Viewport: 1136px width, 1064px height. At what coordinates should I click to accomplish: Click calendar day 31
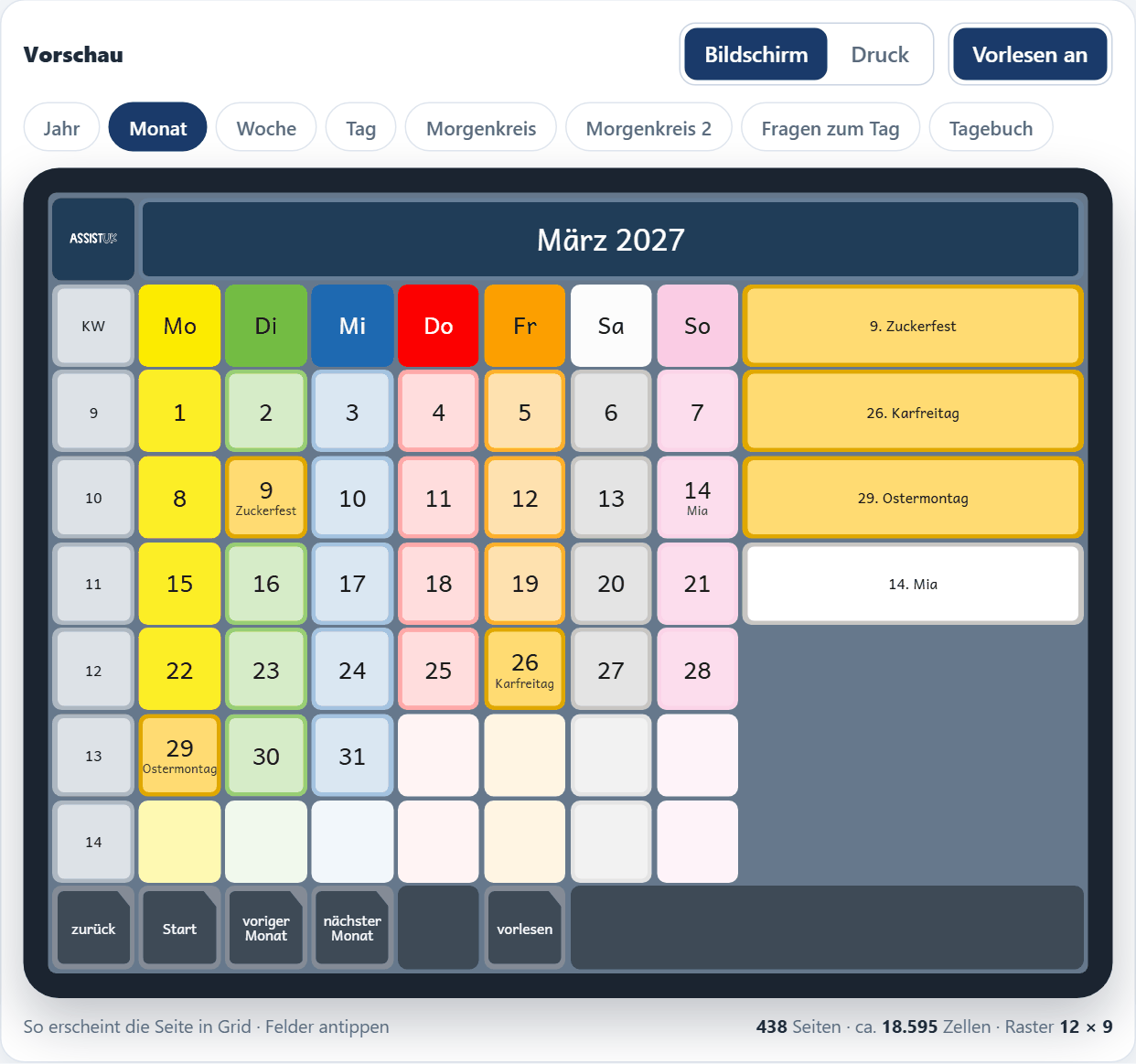click(x=352, y=756)
